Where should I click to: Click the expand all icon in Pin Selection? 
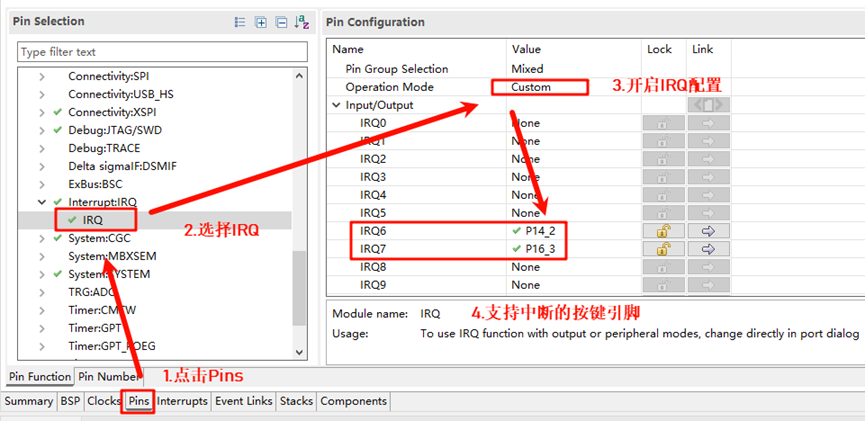click(x=260, y=22)
